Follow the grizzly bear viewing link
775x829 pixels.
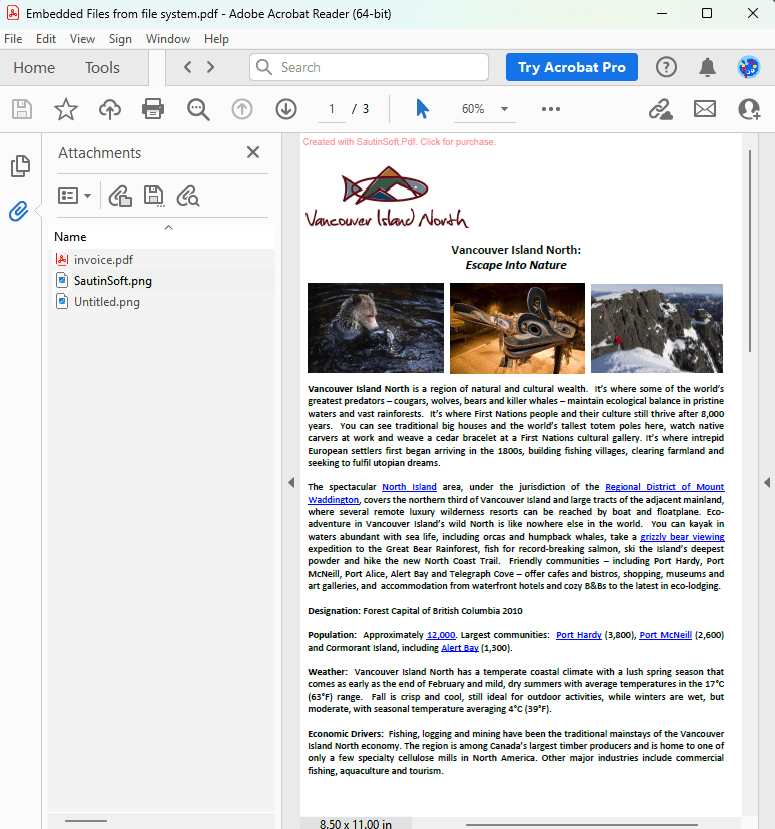[x=682, y=537]
